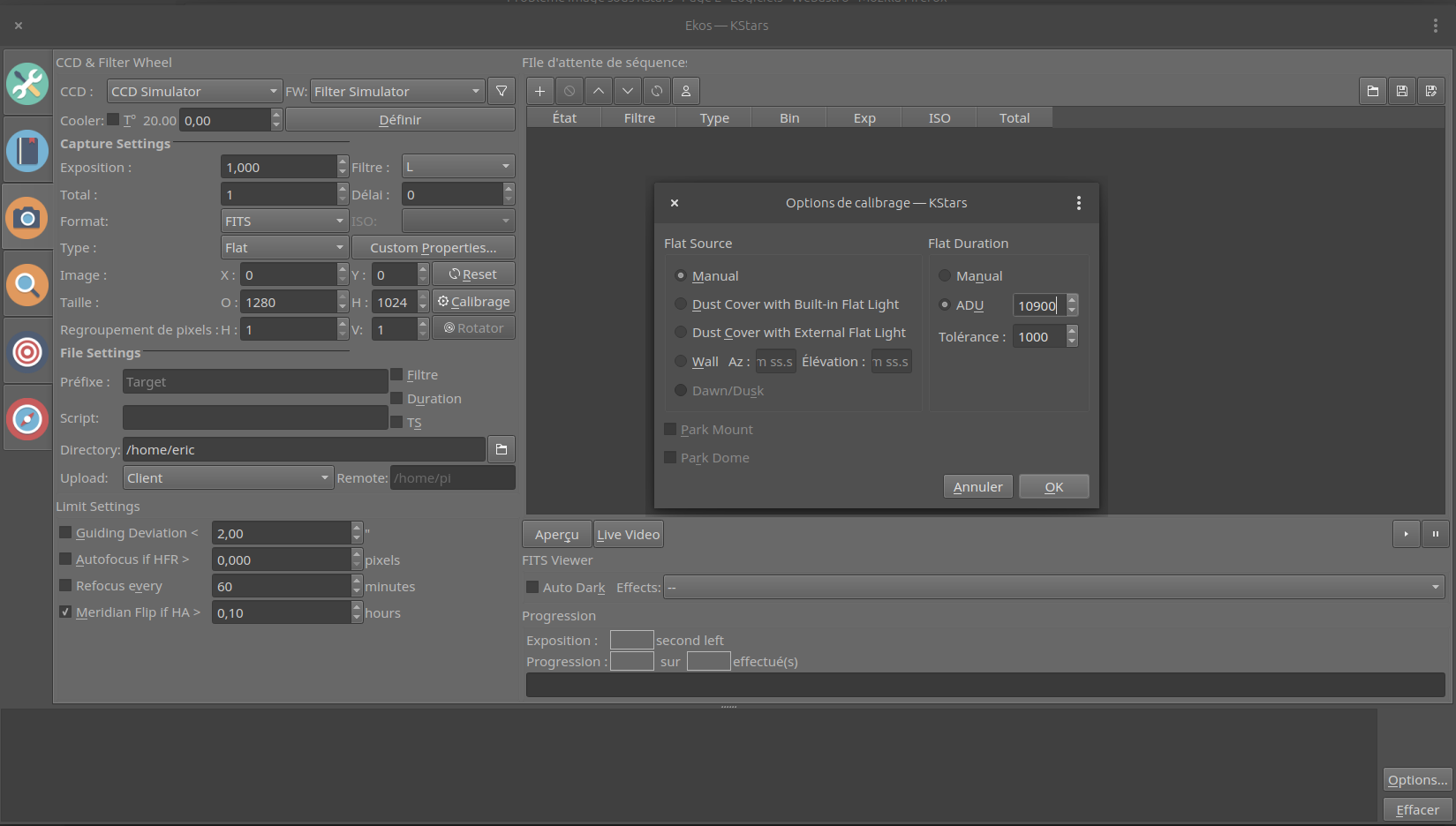Image resolution: width=1456 pixels, height=826 pixels.
Task: Click the Total column header in queue
Action: pos(1015,117)
